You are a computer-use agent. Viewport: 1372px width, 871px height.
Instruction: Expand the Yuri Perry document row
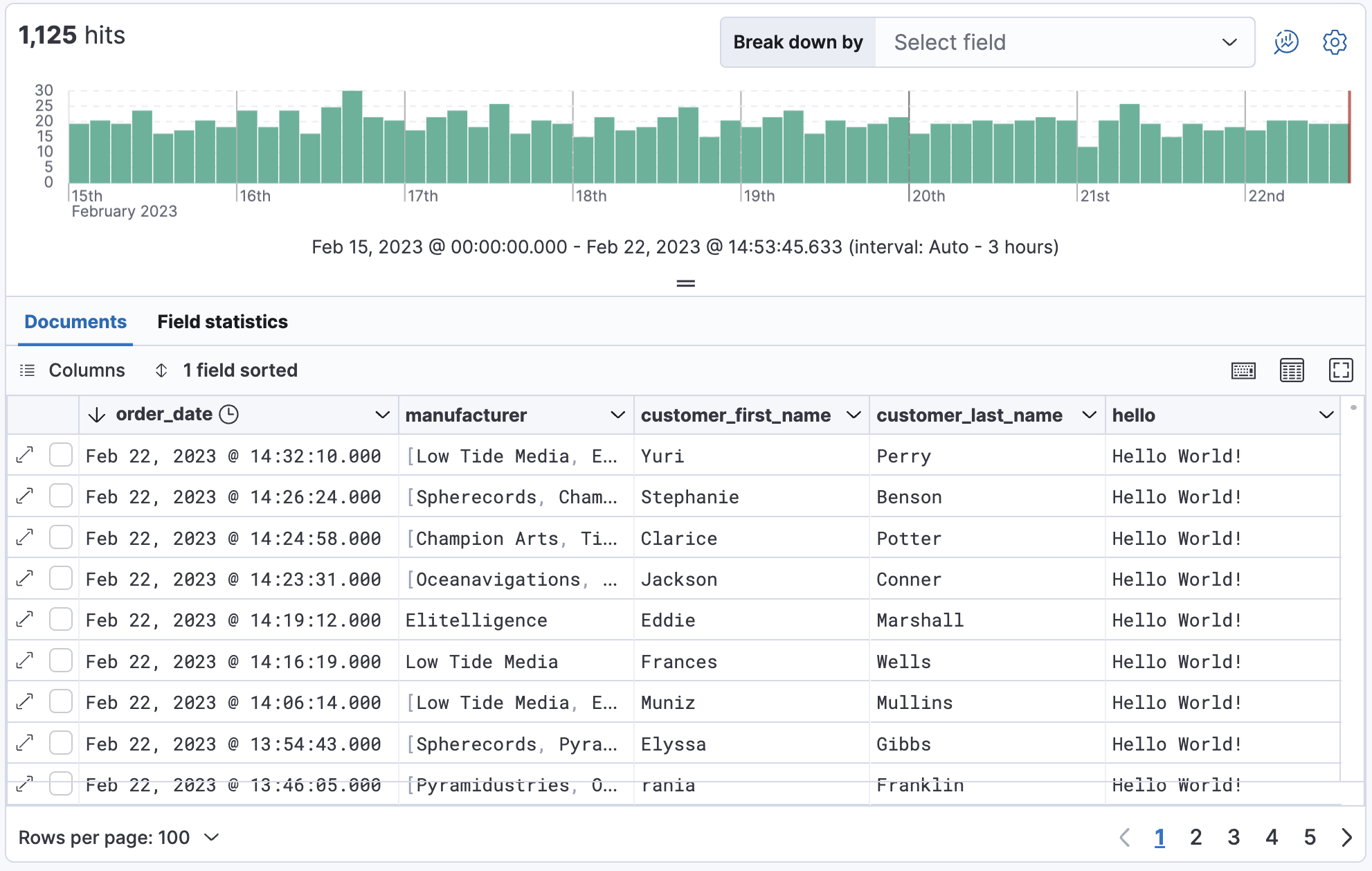(x=25, y=455)
